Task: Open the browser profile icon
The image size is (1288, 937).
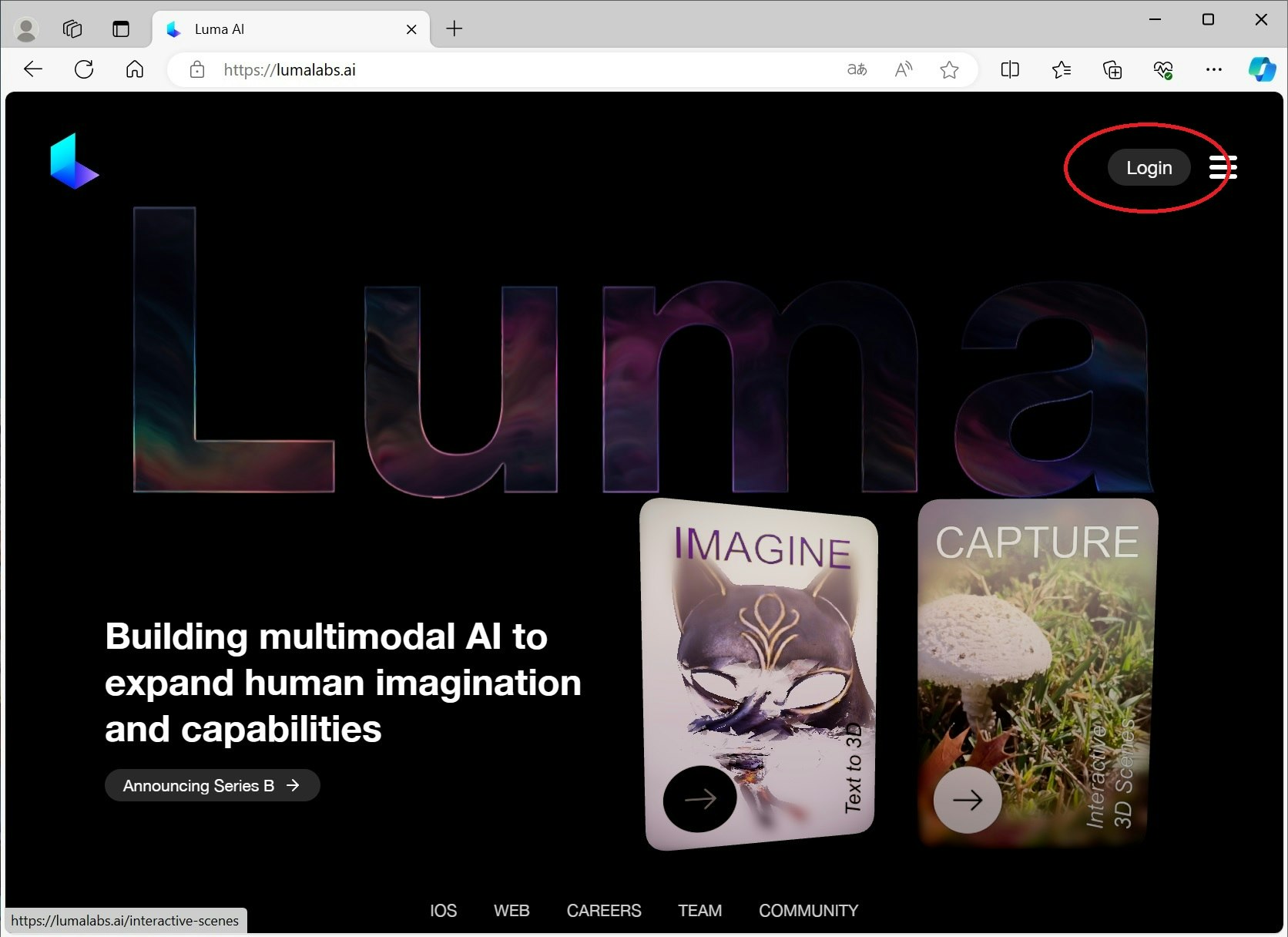Action: (27, 29)
